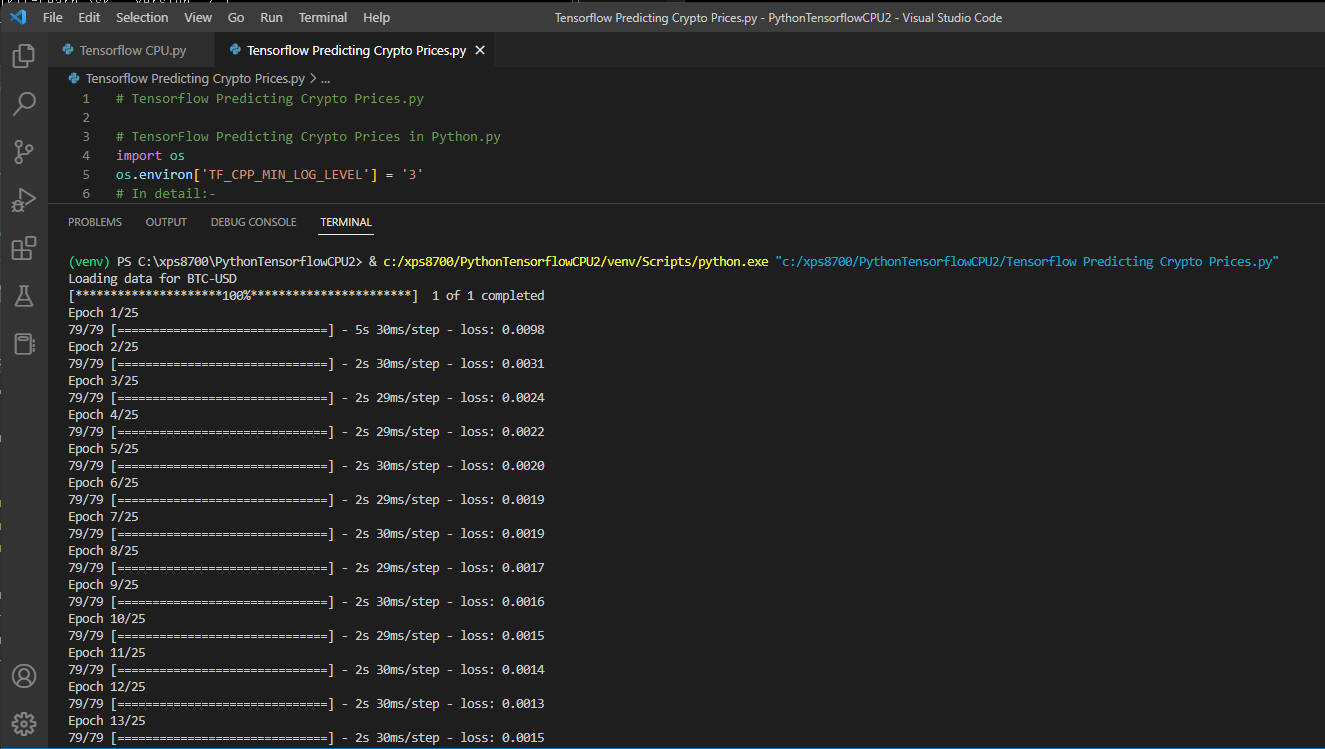
Task: Click breadcrumb file name Tensorflow Predicting Crypto Prices.py
Action: 195,78
